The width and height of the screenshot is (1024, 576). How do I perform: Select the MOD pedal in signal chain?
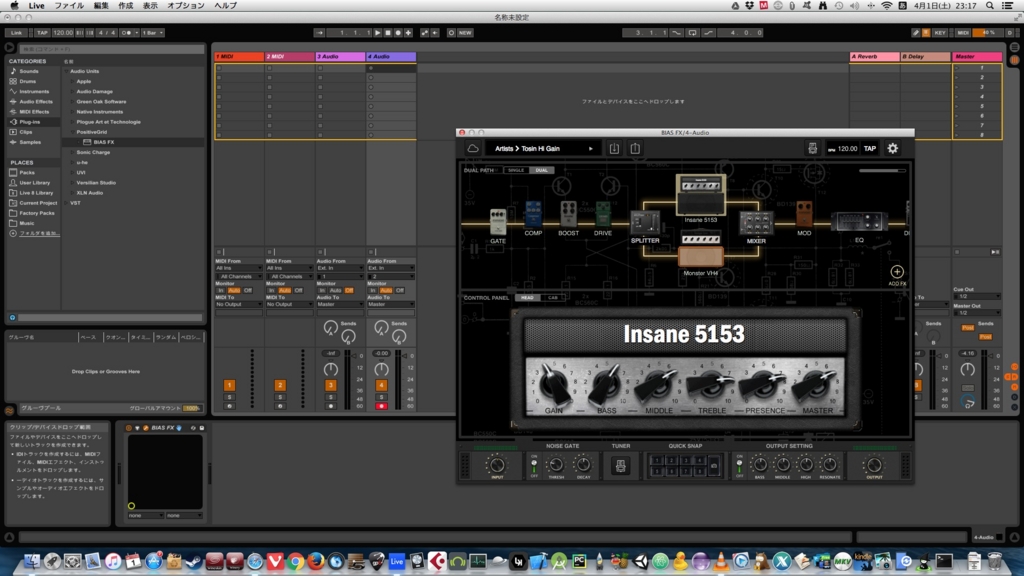tap(804, 215)
